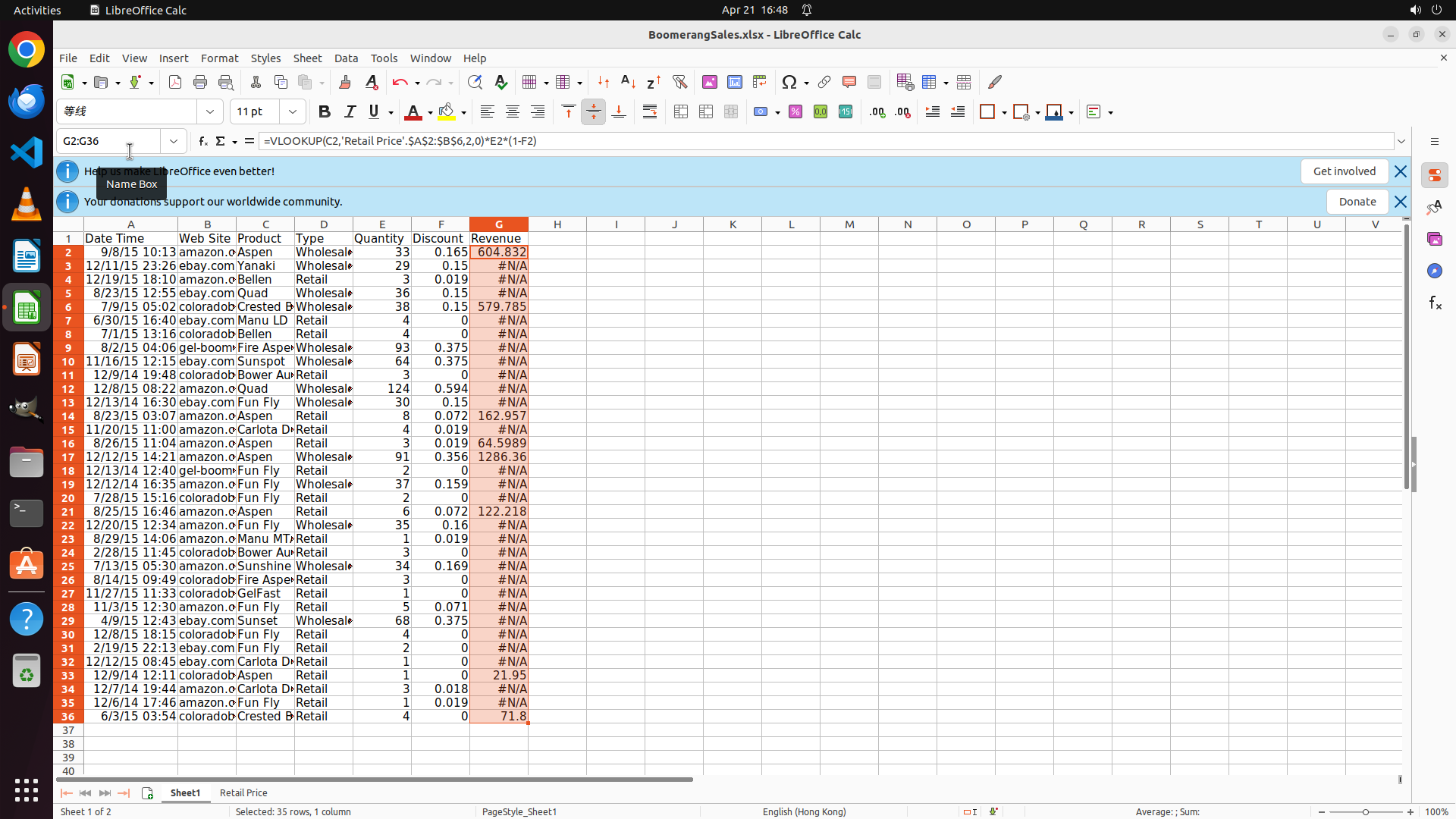Viewport: 1456px width, 819px height.
Task: Click the Donate button
Action: click(x=1357, y=202)
